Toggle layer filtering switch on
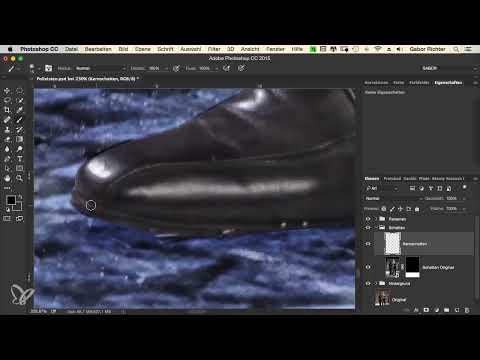This screenshot has width=480, height=360. 464,187
